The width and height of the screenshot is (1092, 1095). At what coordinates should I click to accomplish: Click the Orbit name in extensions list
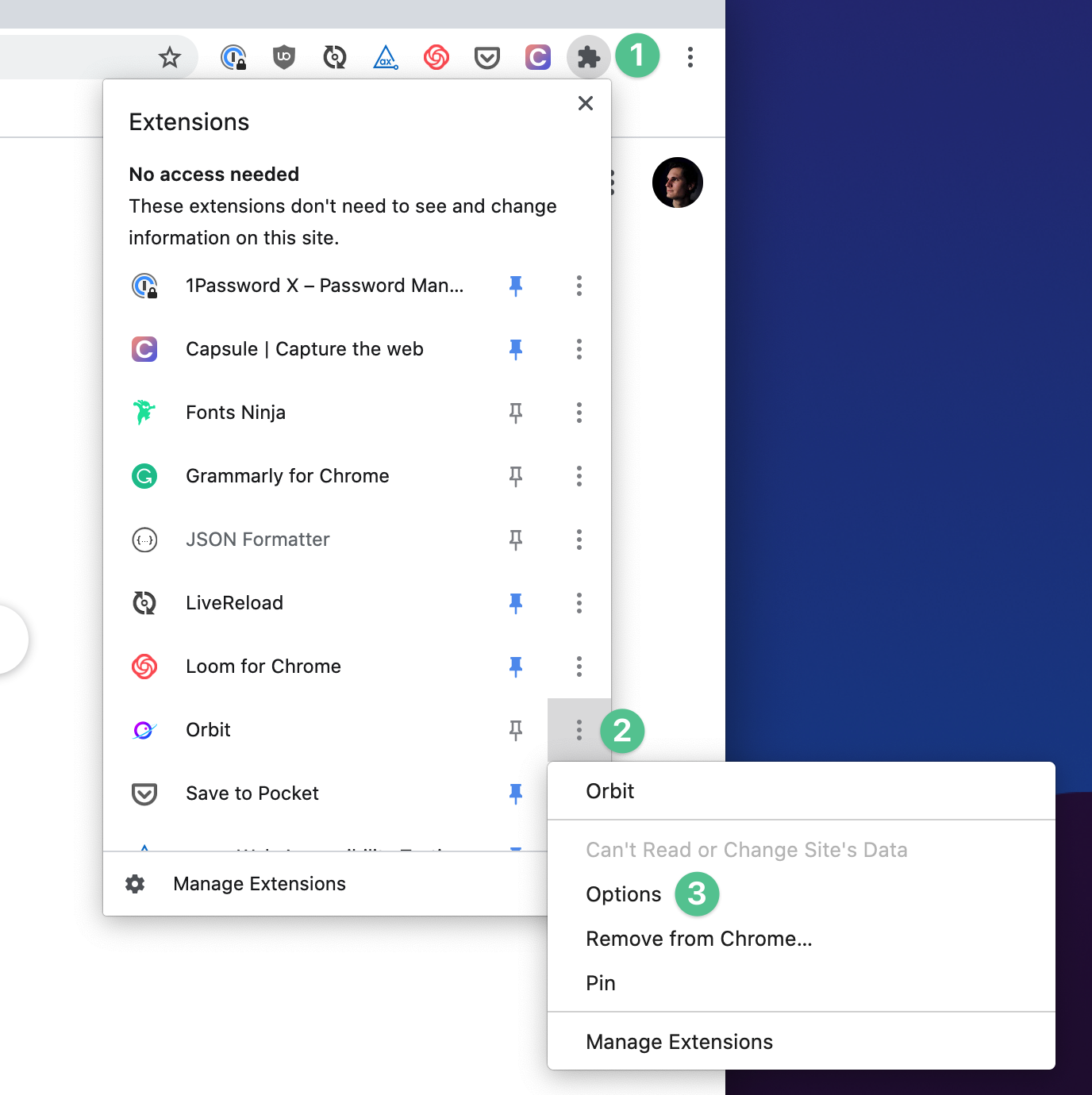[208, 730]
